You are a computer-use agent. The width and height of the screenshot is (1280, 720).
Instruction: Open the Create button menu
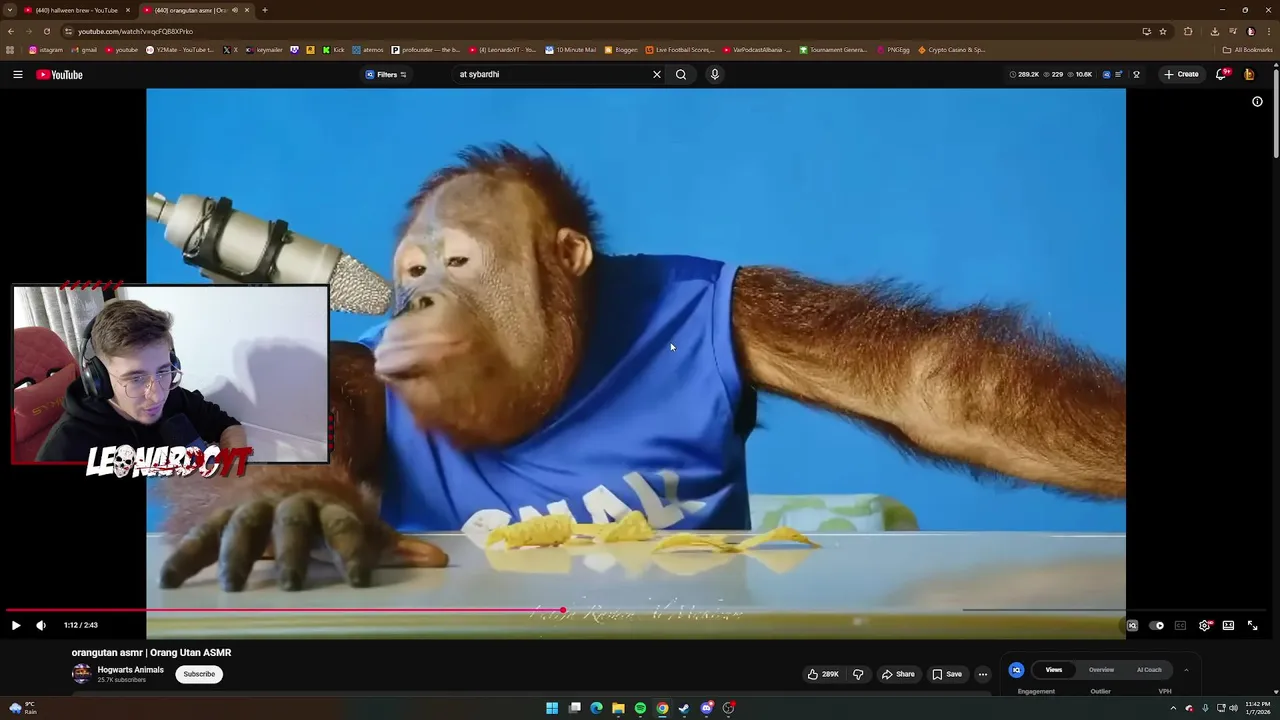pyautogui.click(x=1181, y=74)
